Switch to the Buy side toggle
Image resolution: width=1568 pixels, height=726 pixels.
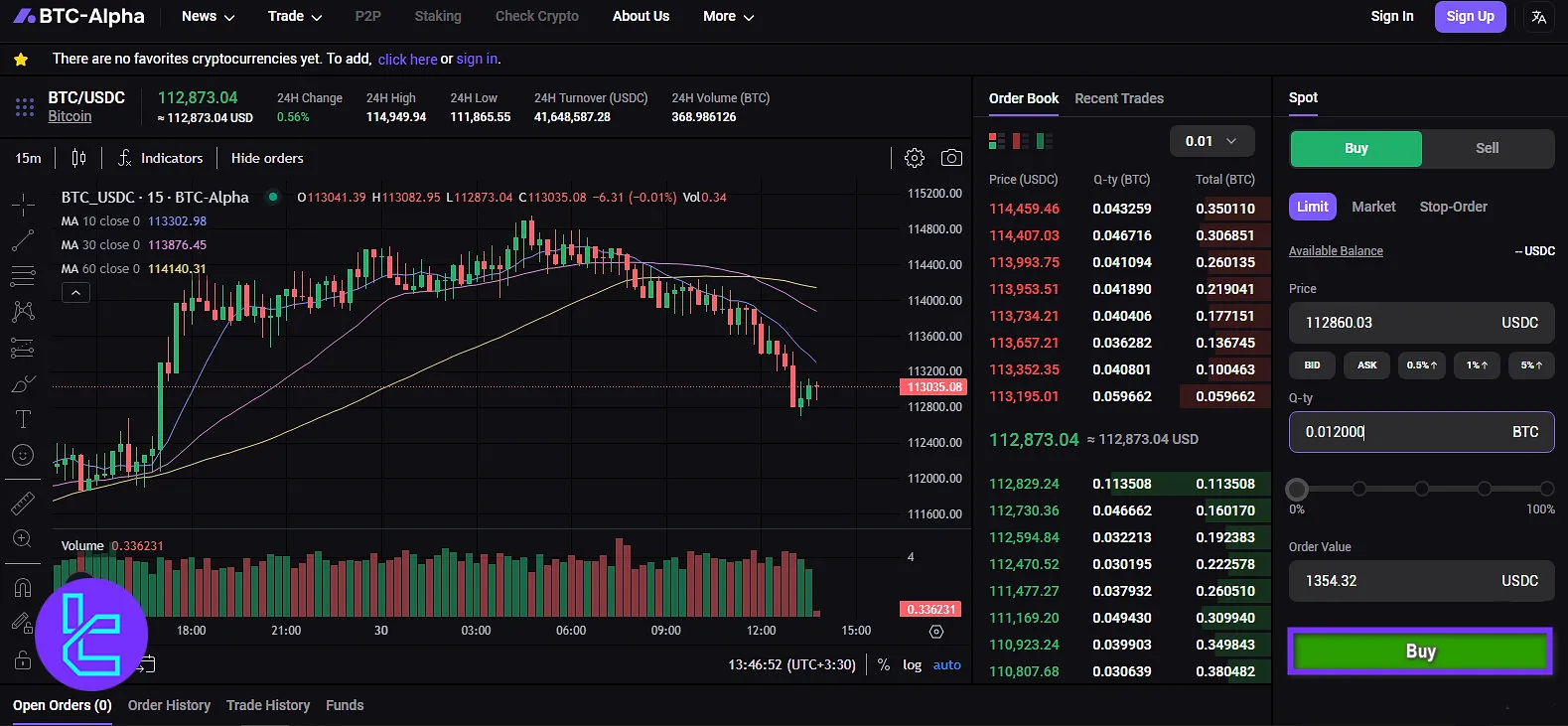pyautogui.click(x=1355, y=148)
